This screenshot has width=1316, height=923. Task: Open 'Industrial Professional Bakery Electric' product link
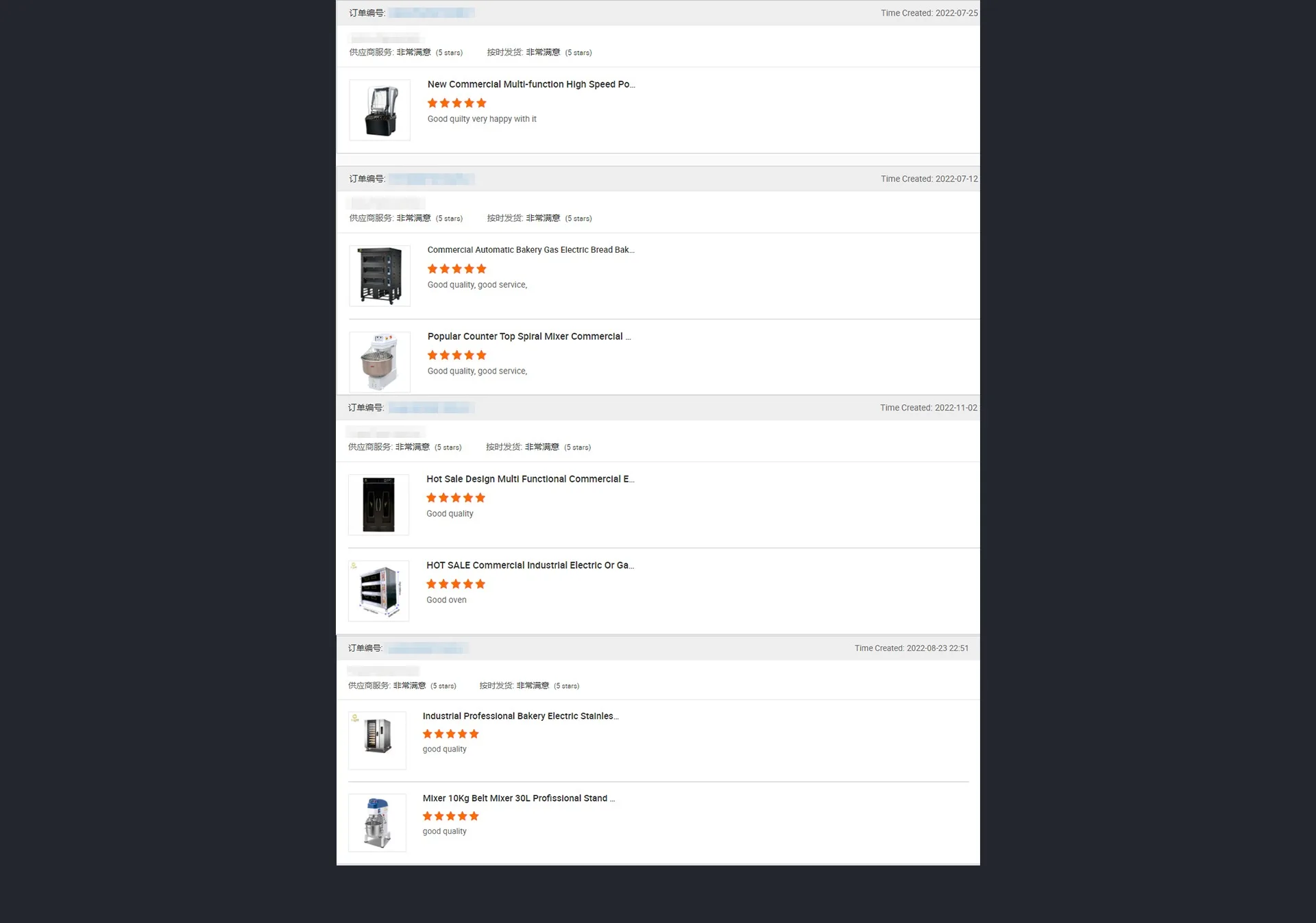coord(521,716)
